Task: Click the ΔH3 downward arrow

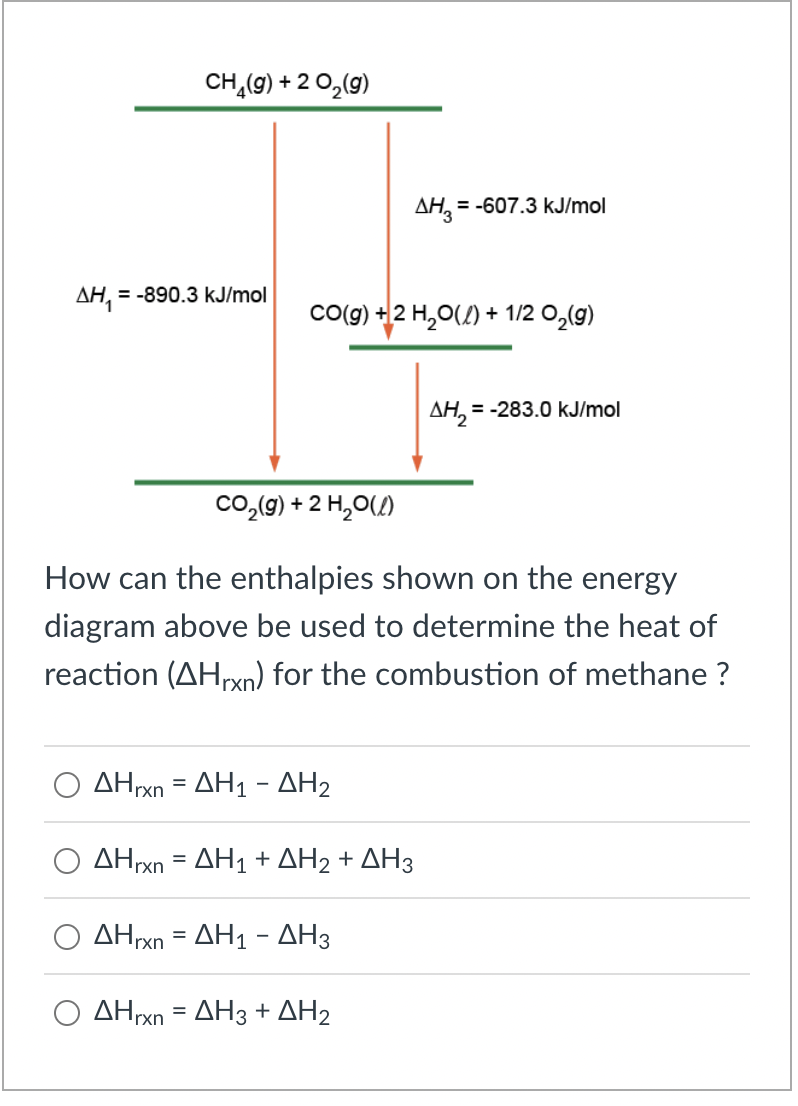Action: 387,230
